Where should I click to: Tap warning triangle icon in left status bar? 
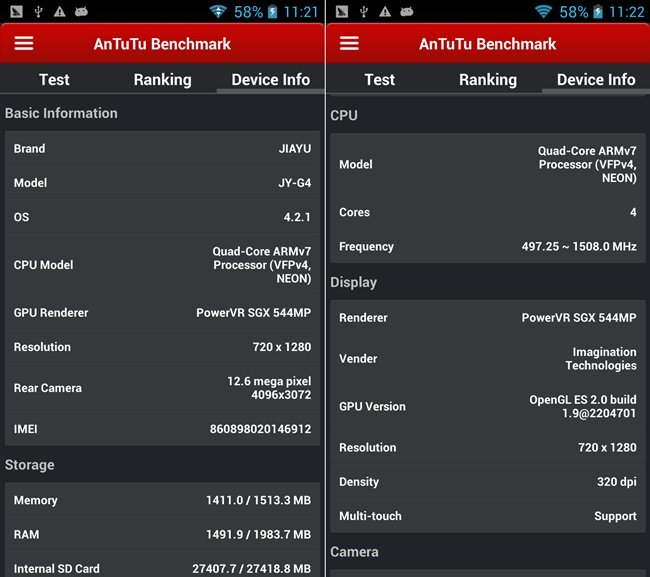(x=60, y=12)
